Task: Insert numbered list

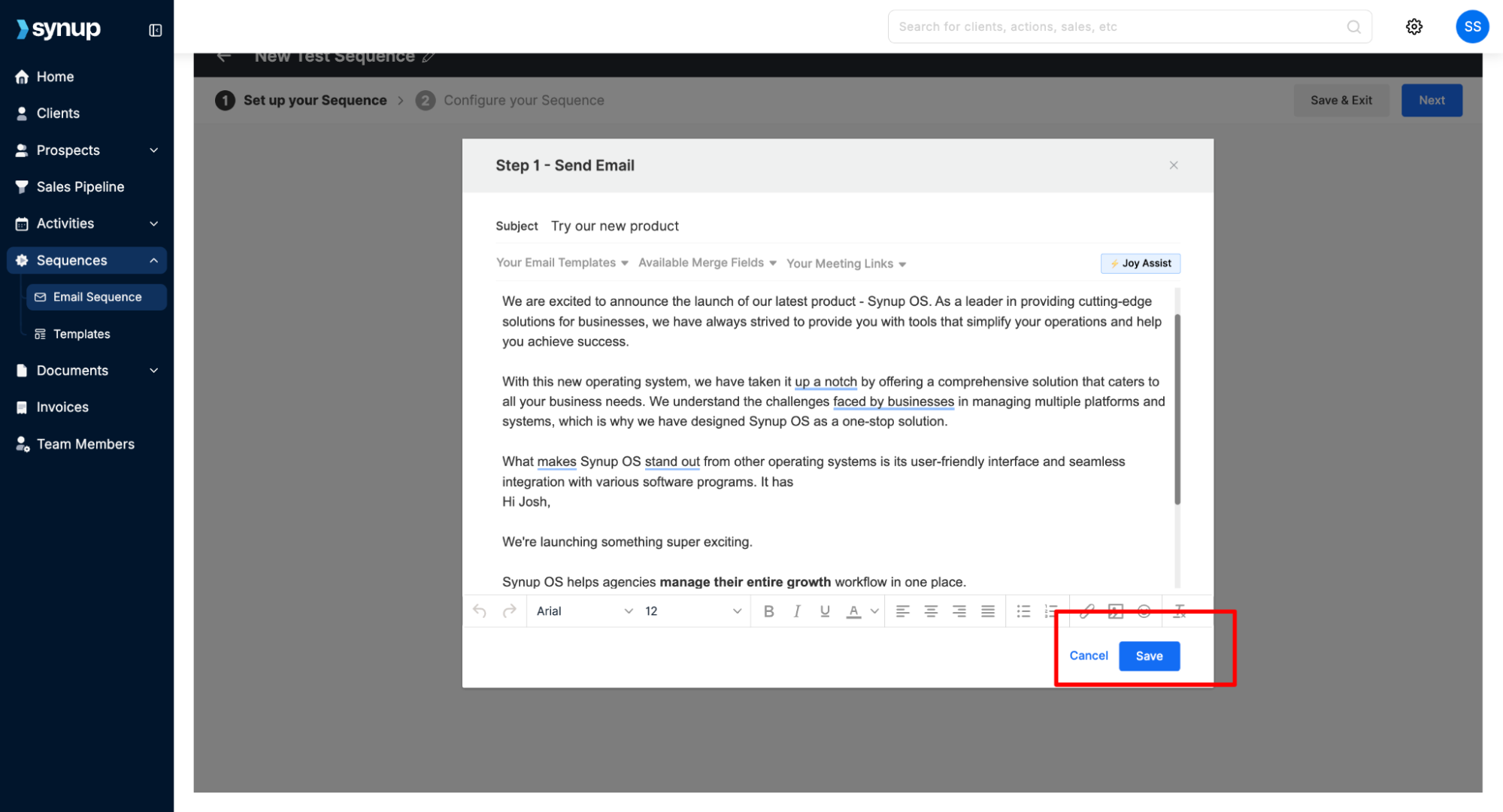Action: [x=1051, y=611]
